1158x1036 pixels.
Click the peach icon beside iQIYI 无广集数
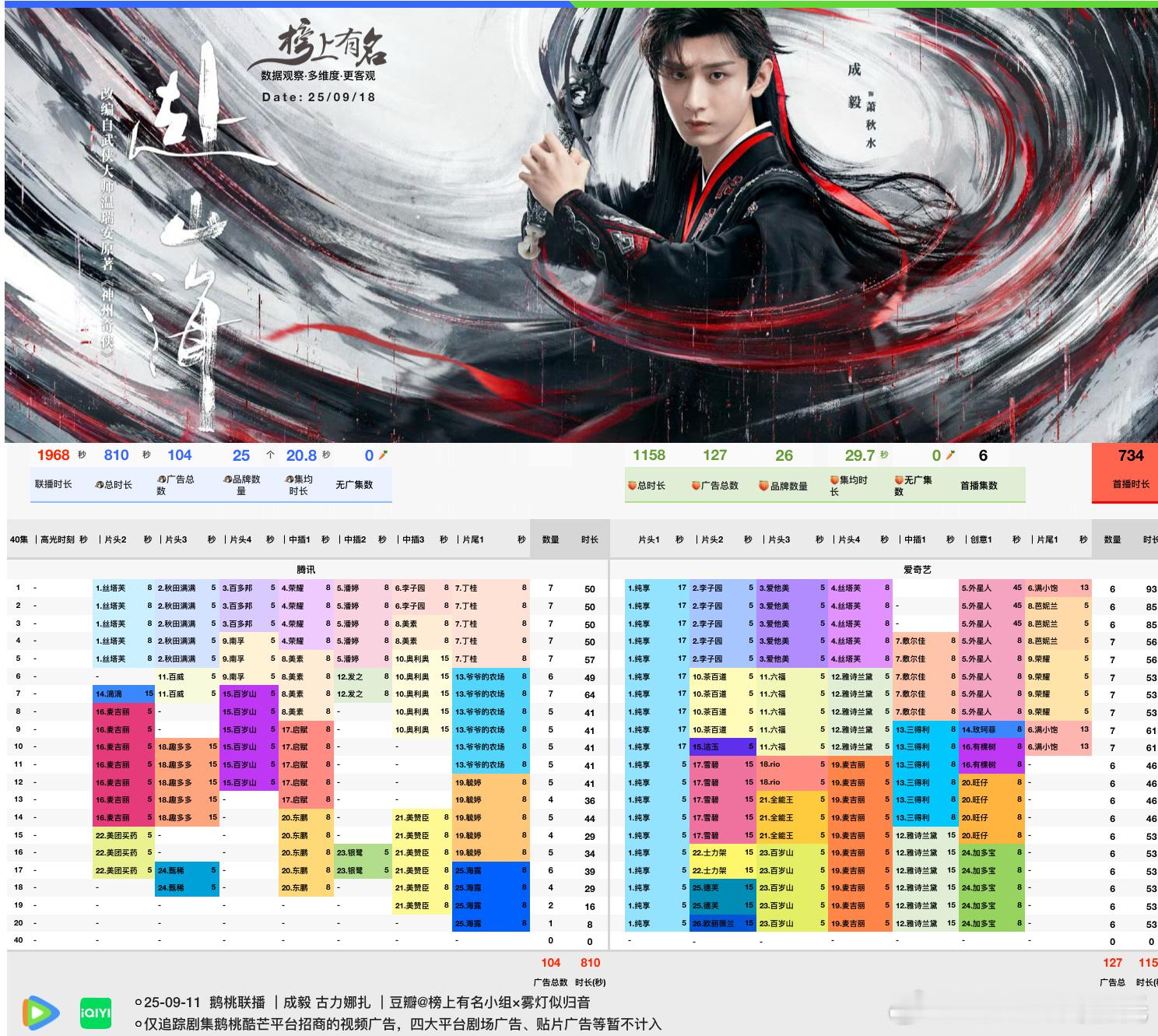click(899, 480)
